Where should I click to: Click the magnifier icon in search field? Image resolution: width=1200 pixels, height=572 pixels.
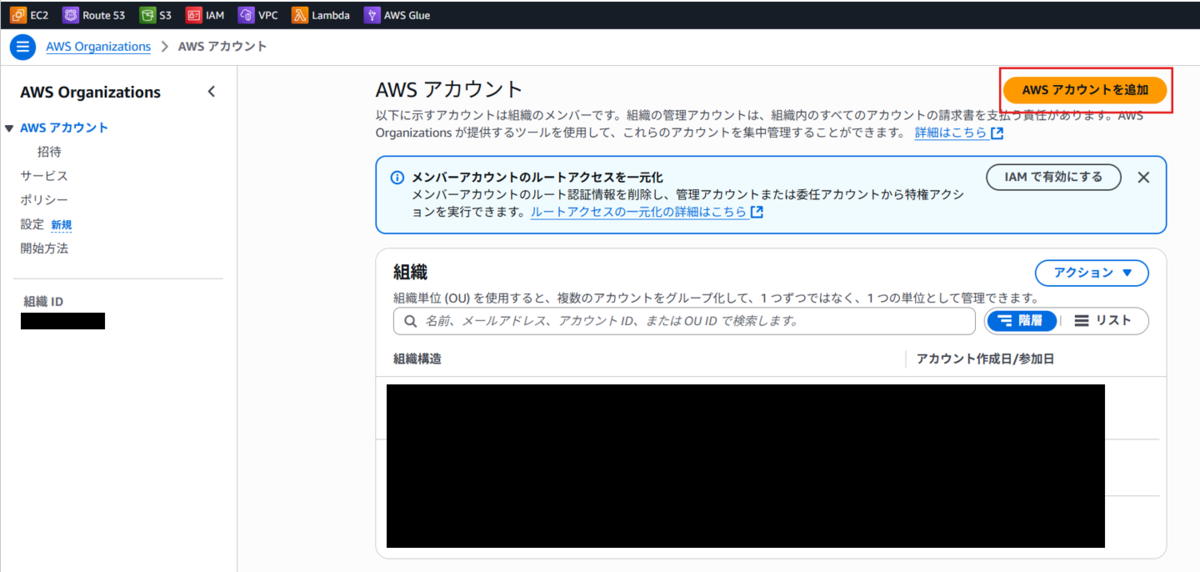point(410,321)
